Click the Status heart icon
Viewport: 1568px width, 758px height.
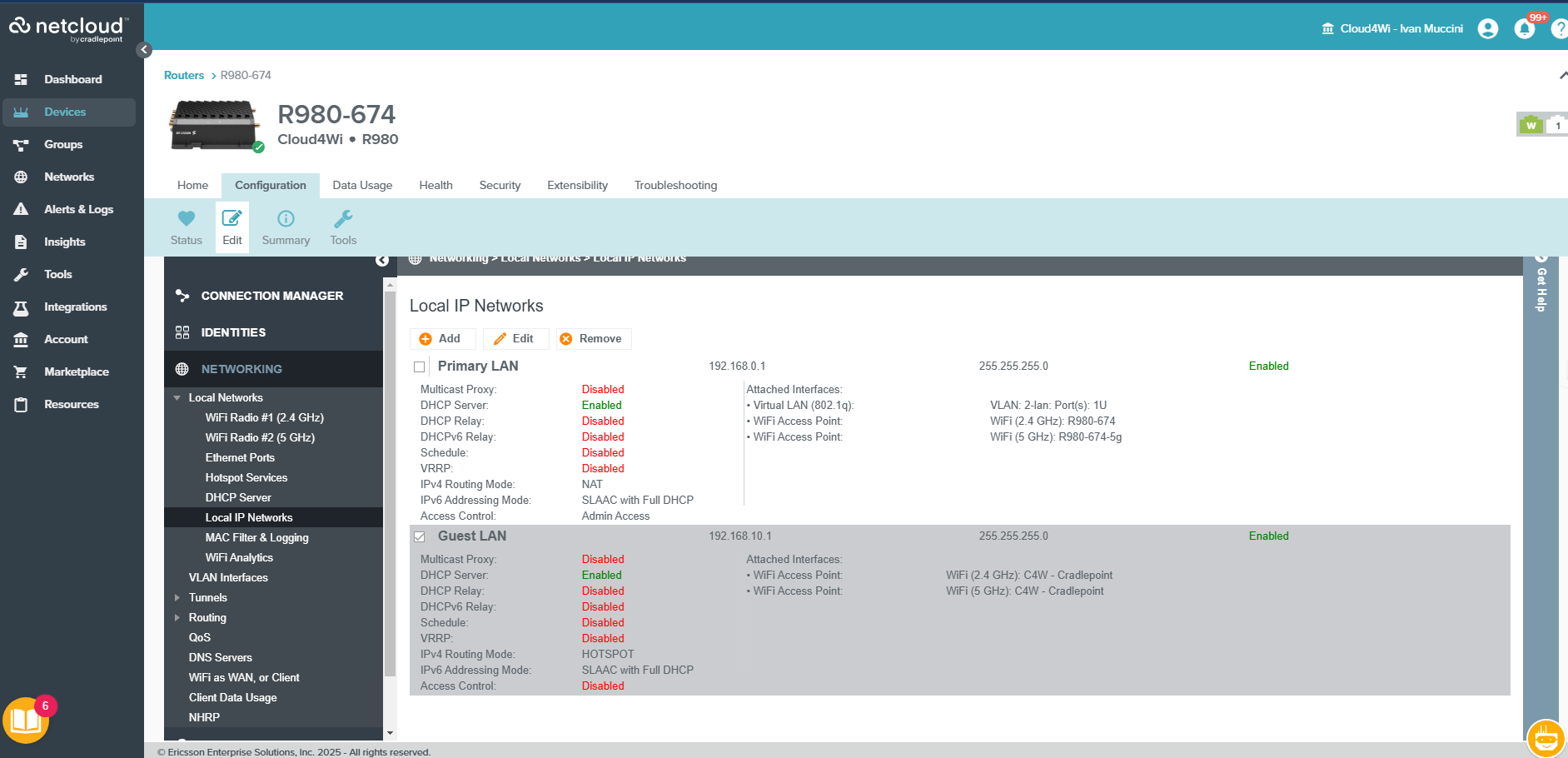coord(187,219)
